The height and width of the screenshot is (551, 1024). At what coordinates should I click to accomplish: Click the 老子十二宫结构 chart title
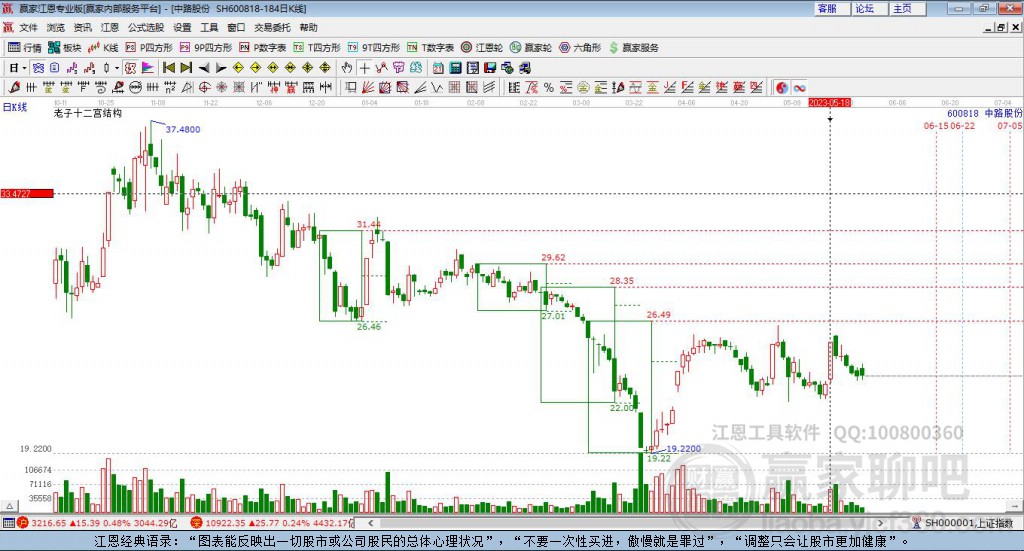88,113
